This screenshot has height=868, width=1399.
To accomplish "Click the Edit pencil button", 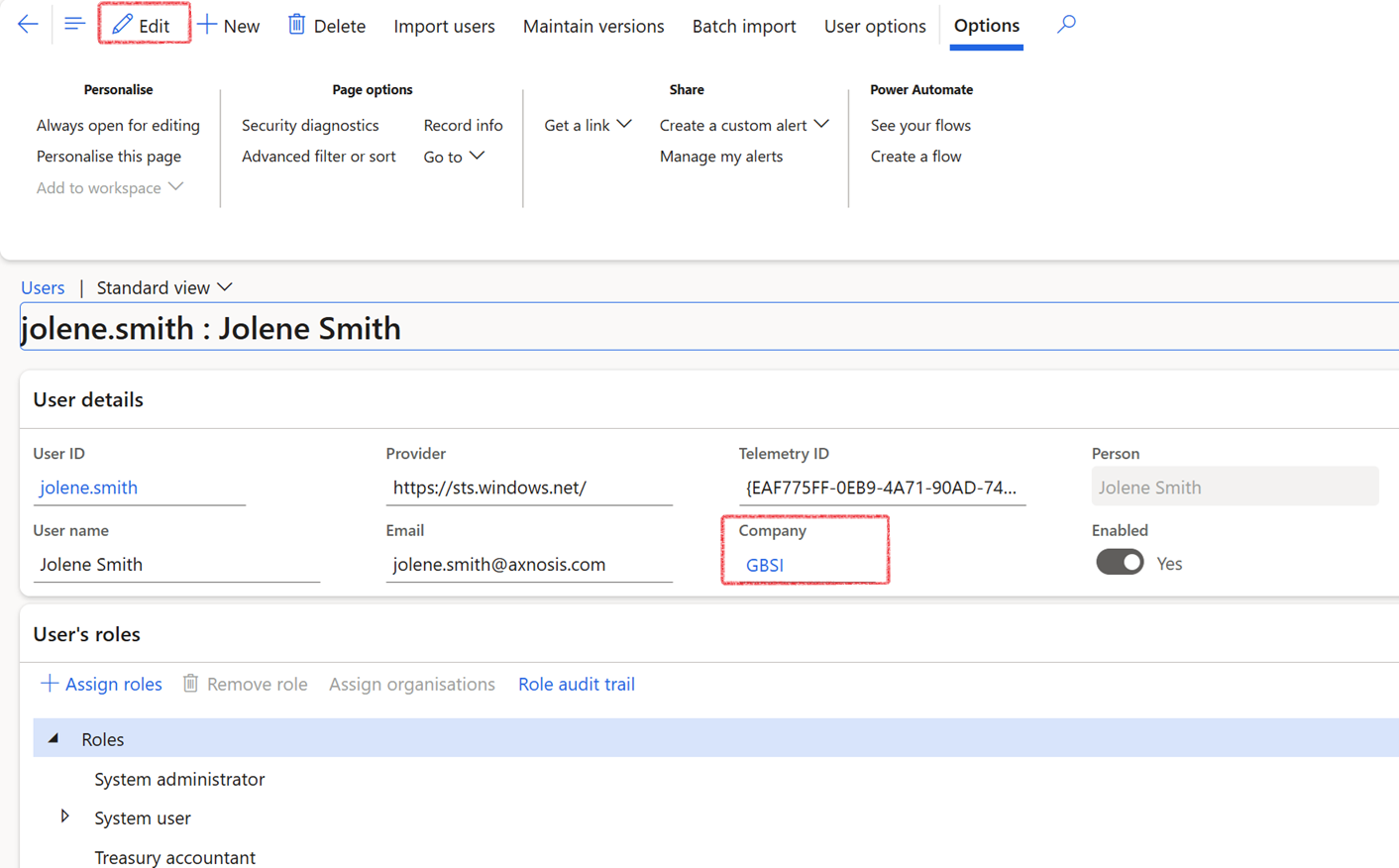I will click(142, 25).
